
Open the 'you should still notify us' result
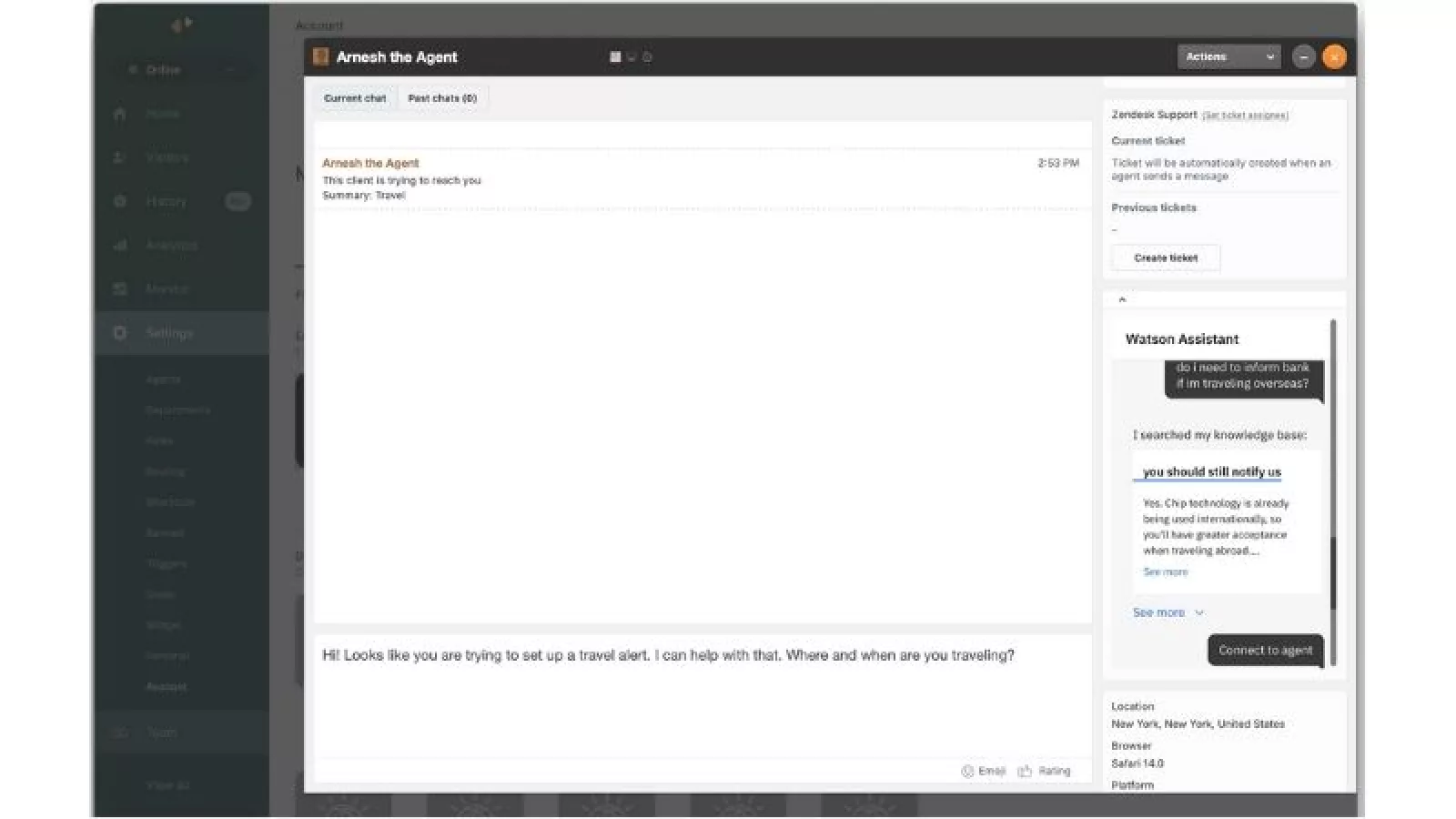tap(1211, 471)
